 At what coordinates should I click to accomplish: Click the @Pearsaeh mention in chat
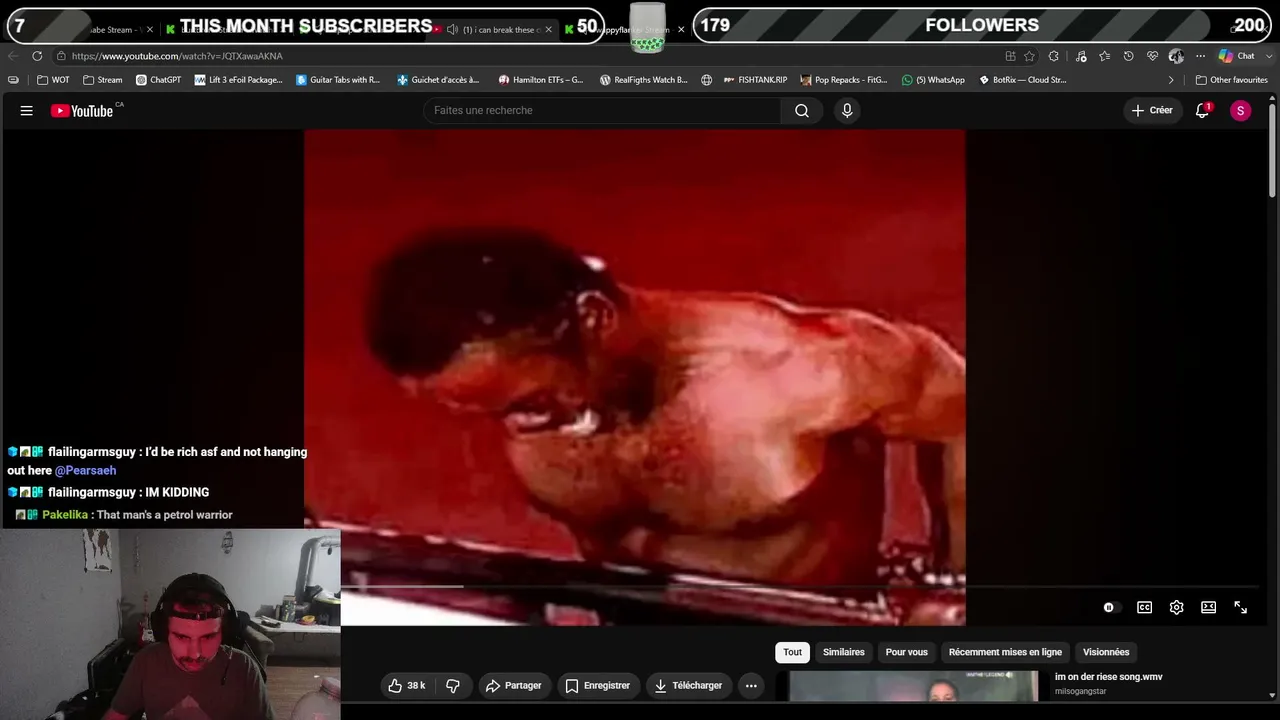[85, 471]
